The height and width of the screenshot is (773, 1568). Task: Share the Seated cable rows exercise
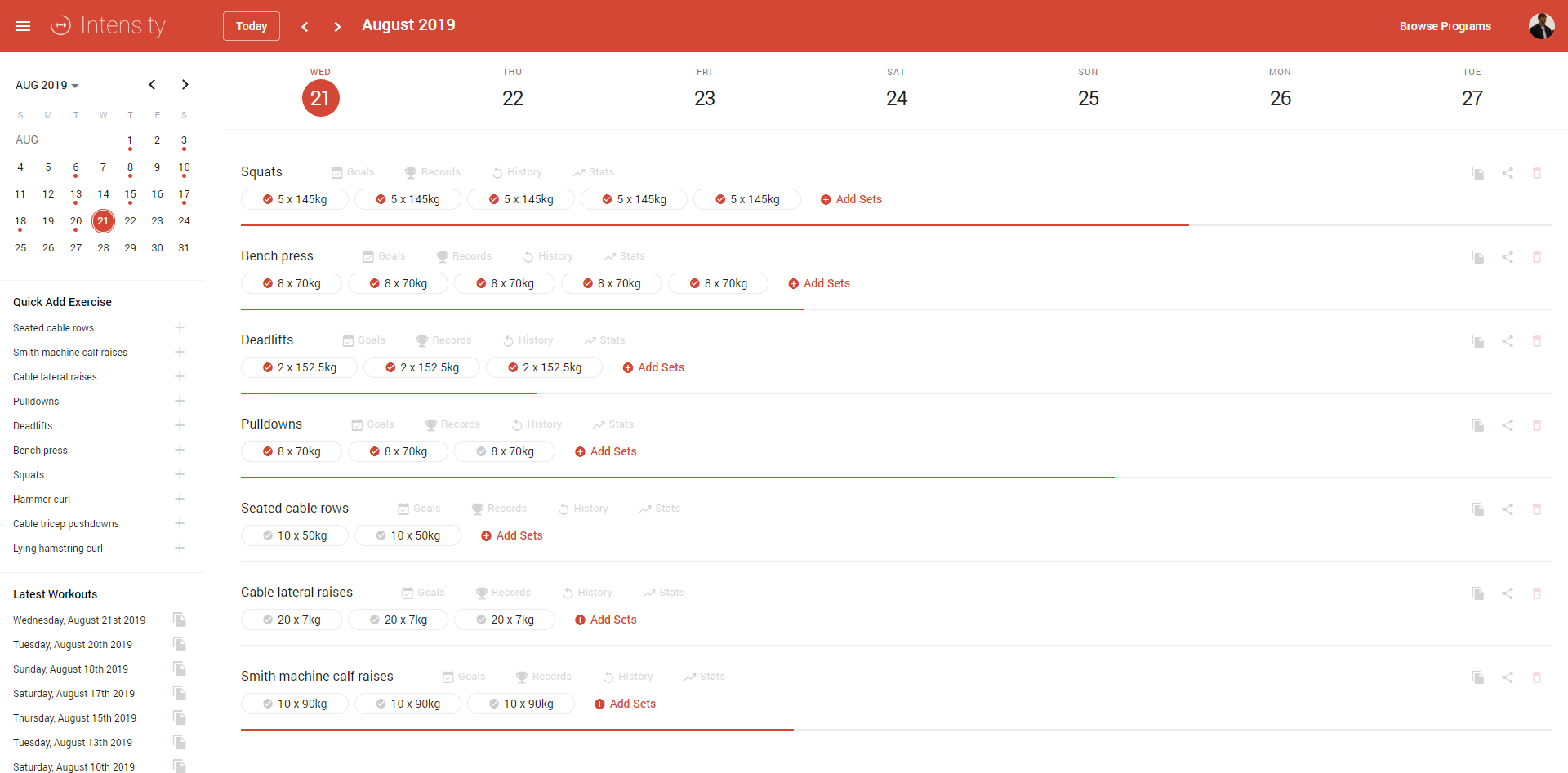[x=1508, y=509]
